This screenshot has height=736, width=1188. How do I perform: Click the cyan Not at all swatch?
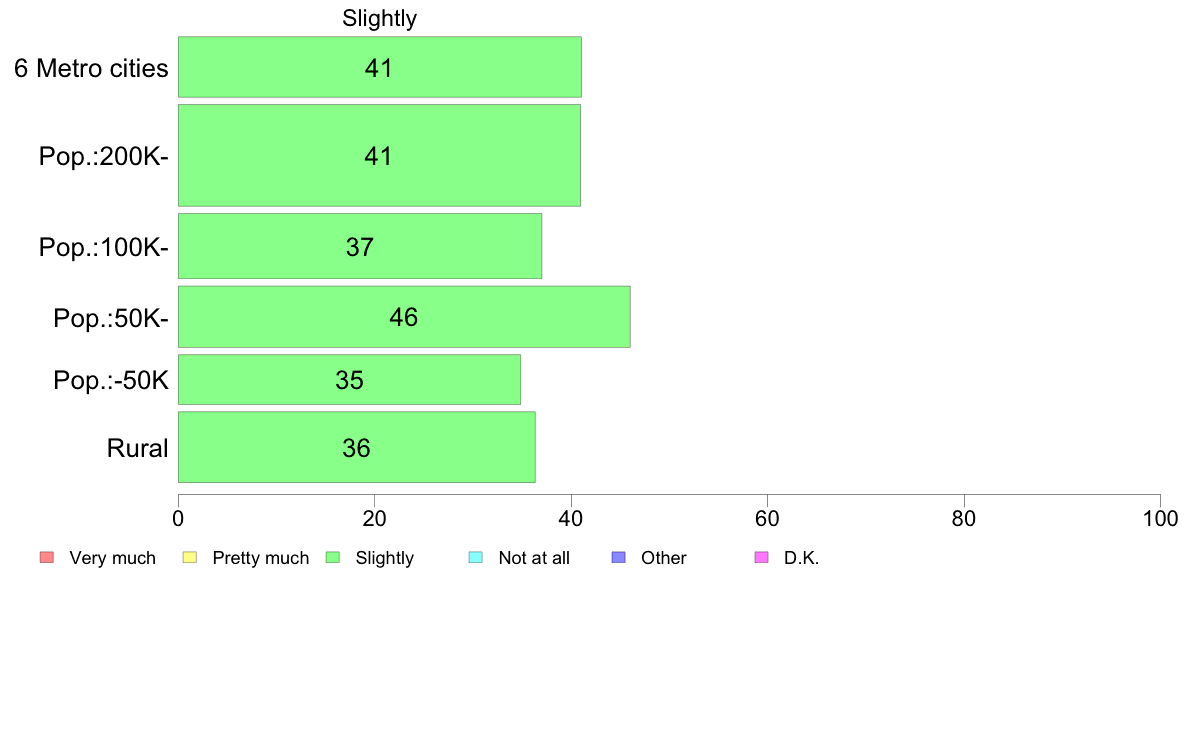pyautogui.click(x=476, y=557)
